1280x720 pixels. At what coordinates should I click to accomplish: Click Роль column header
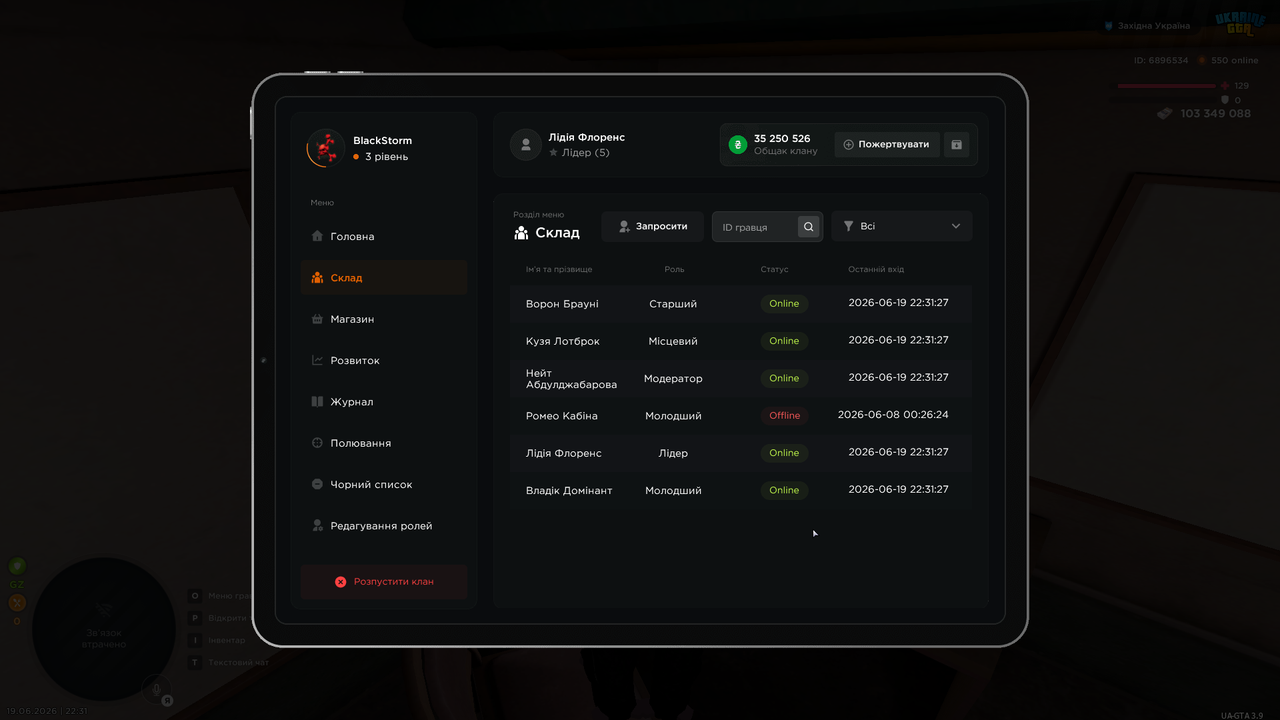674,269
